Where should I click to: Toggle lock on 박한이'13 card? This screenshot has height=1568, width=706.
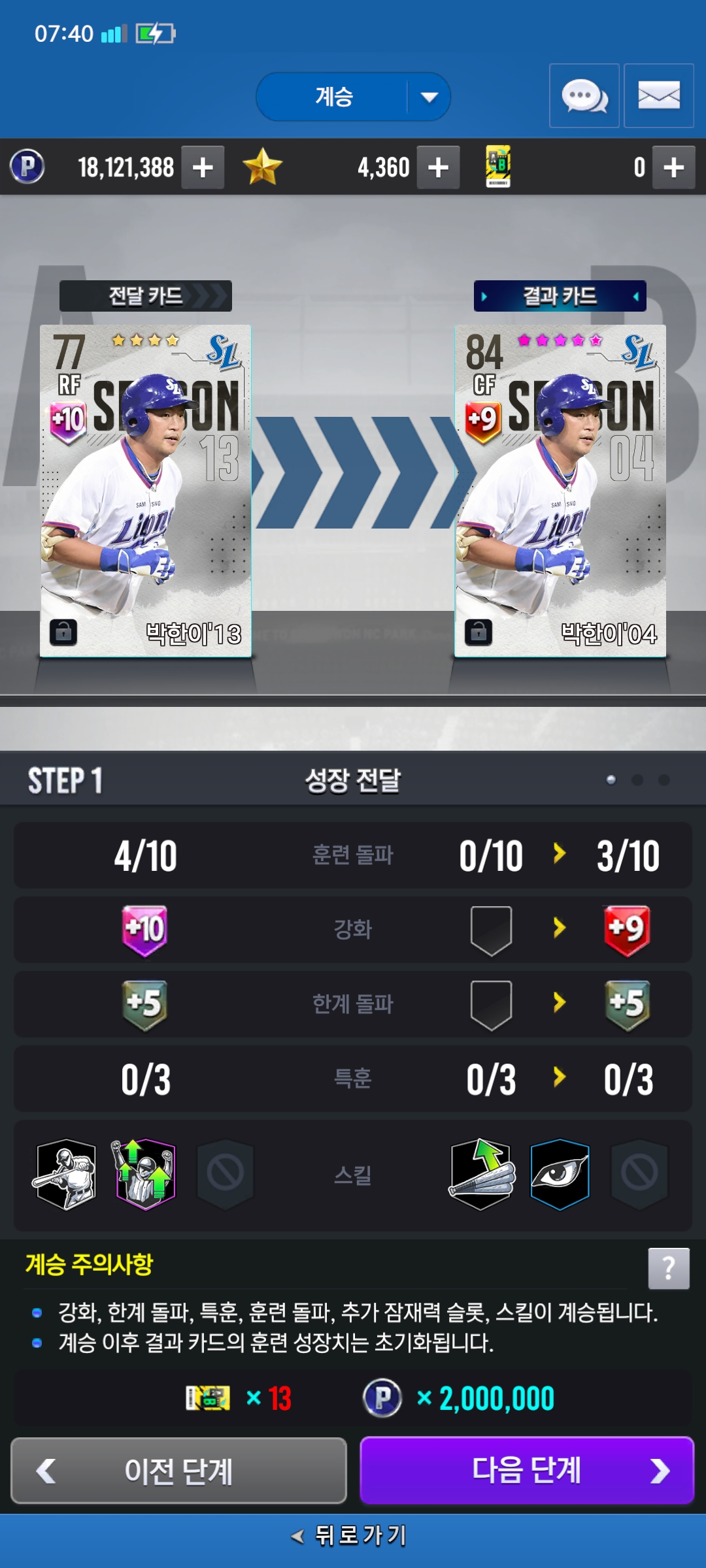coord(63,632)
